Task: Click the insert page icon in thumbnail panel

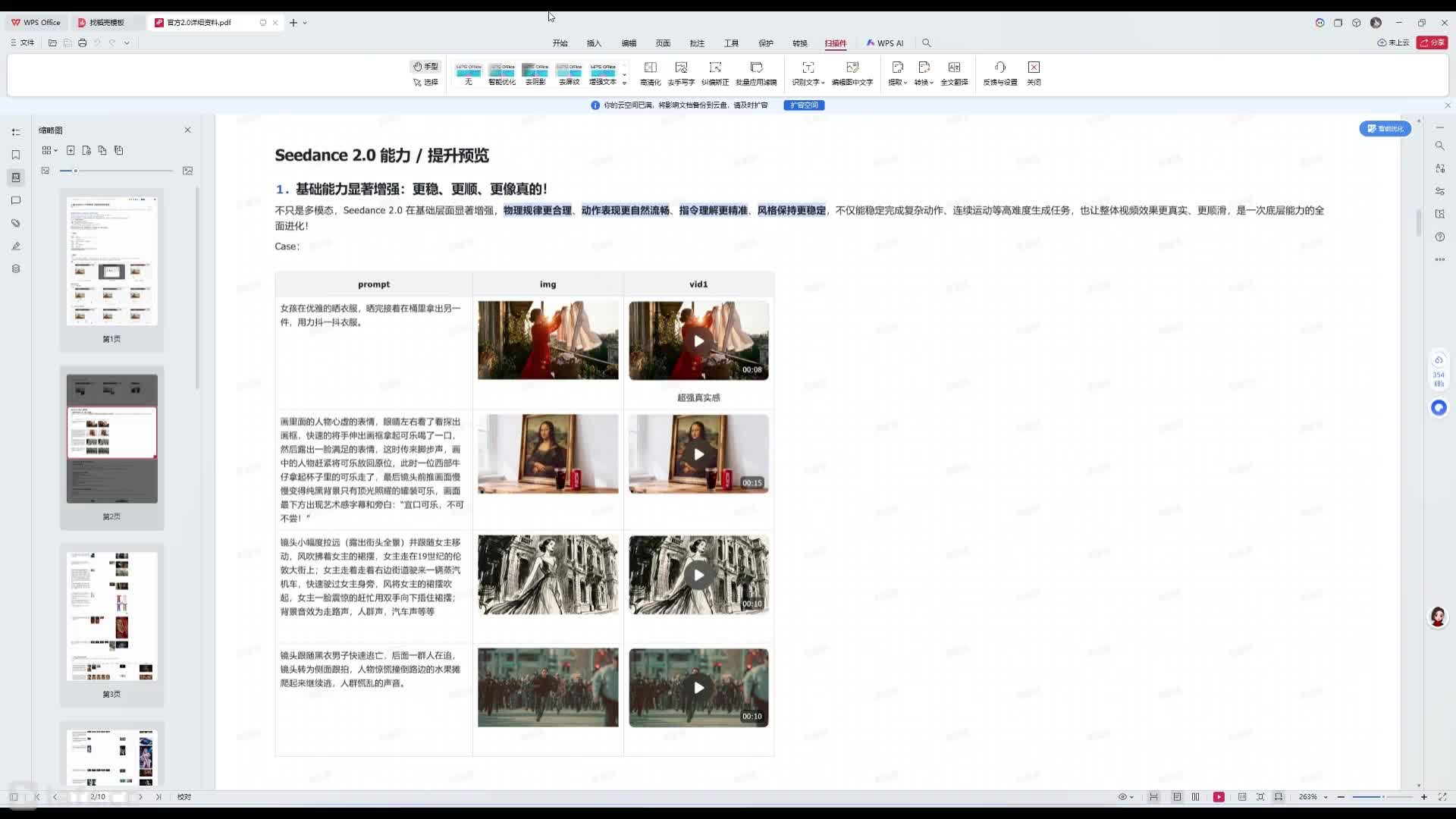Action: [x=71, y=150]
